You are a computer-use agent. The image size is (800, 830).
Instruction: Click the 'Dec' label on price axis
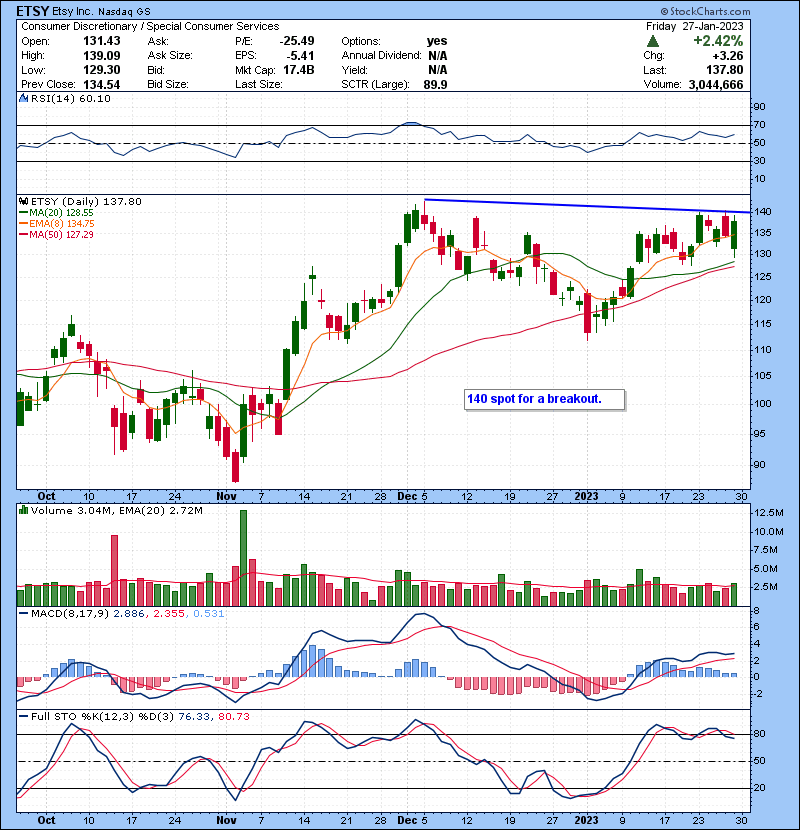click(x=407, y=496)
